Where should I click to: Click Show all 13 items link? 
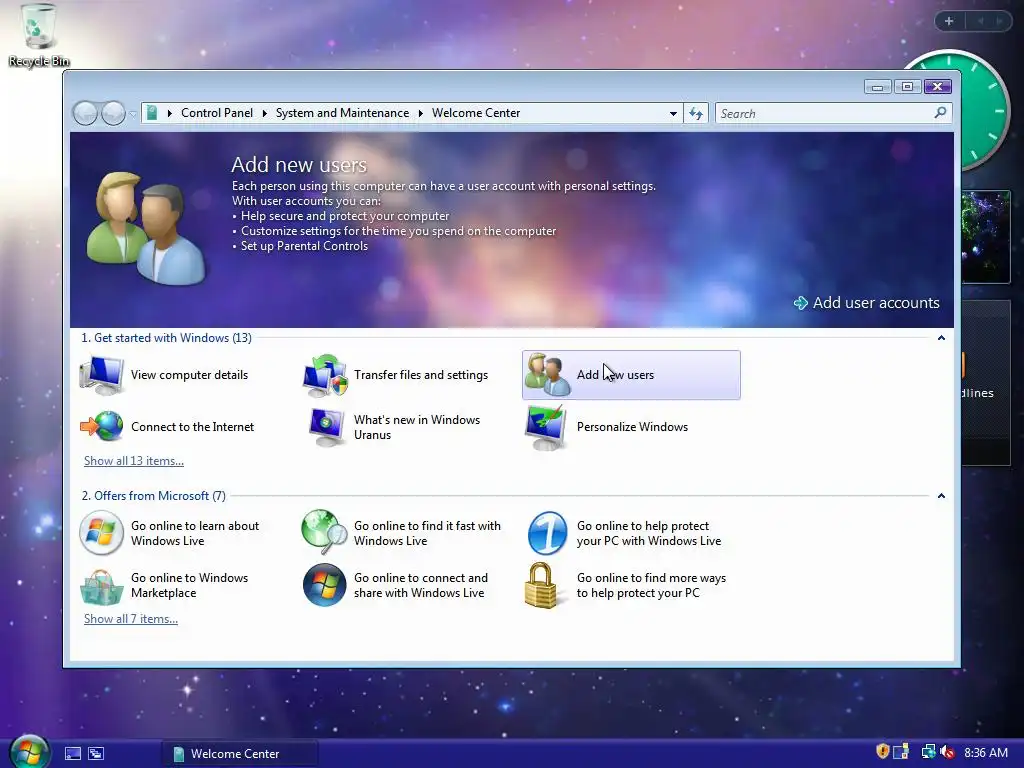tap(134, 461)
